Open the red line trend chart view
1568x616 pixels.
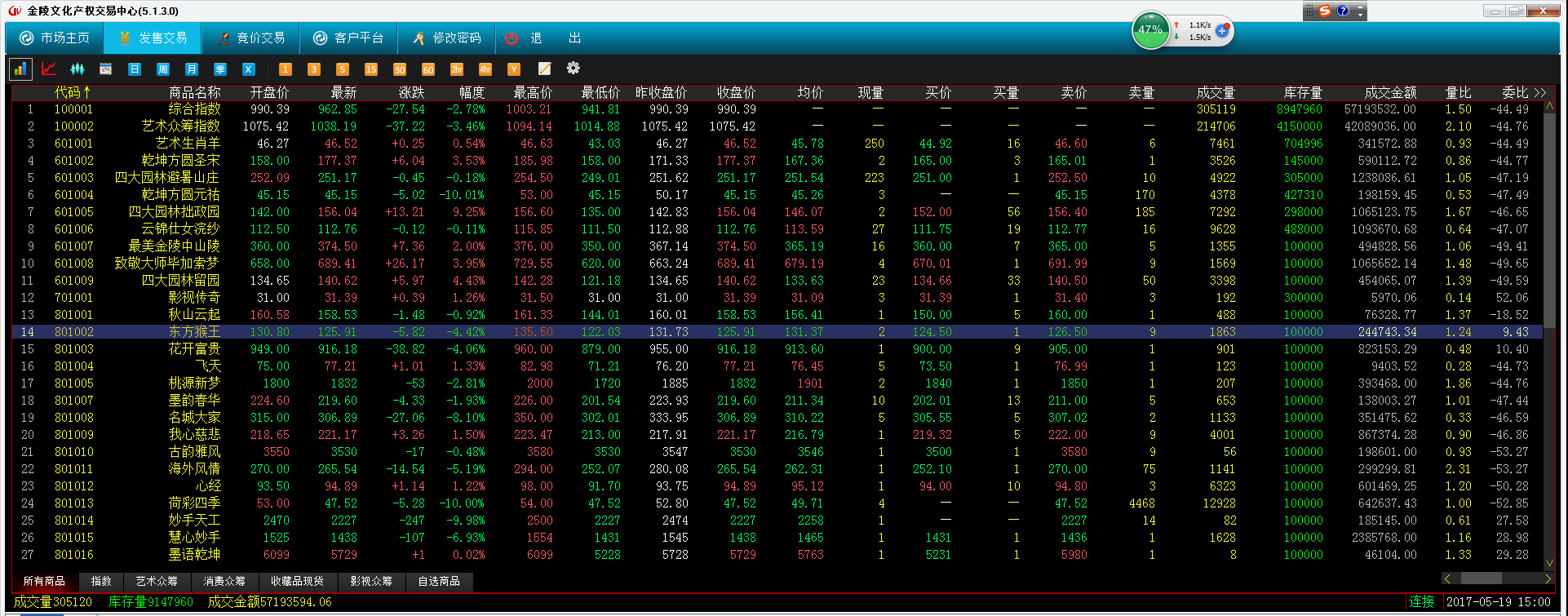[49, 69]
